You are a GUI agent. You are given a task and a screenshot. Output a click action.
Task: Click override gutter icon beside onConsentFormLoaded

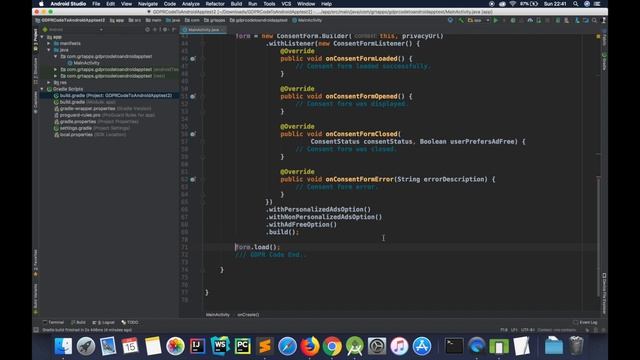(x=193, y=59)
